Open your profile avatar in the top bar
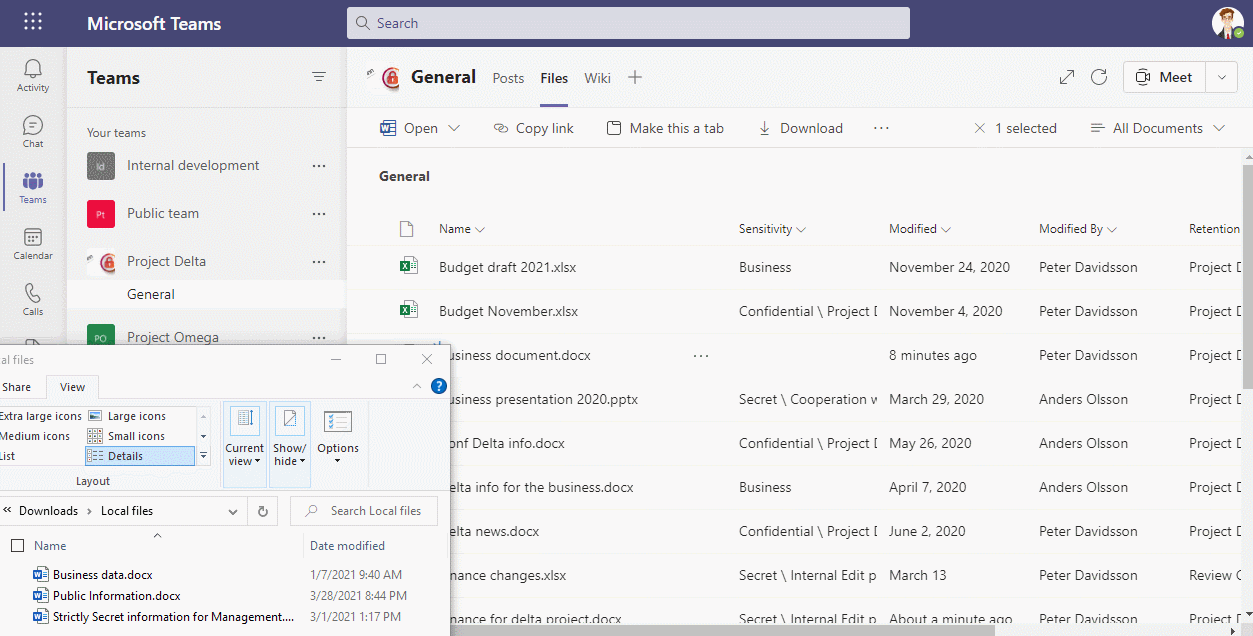The width and height of the screenshot is (1253, 636). [1227, 22]
